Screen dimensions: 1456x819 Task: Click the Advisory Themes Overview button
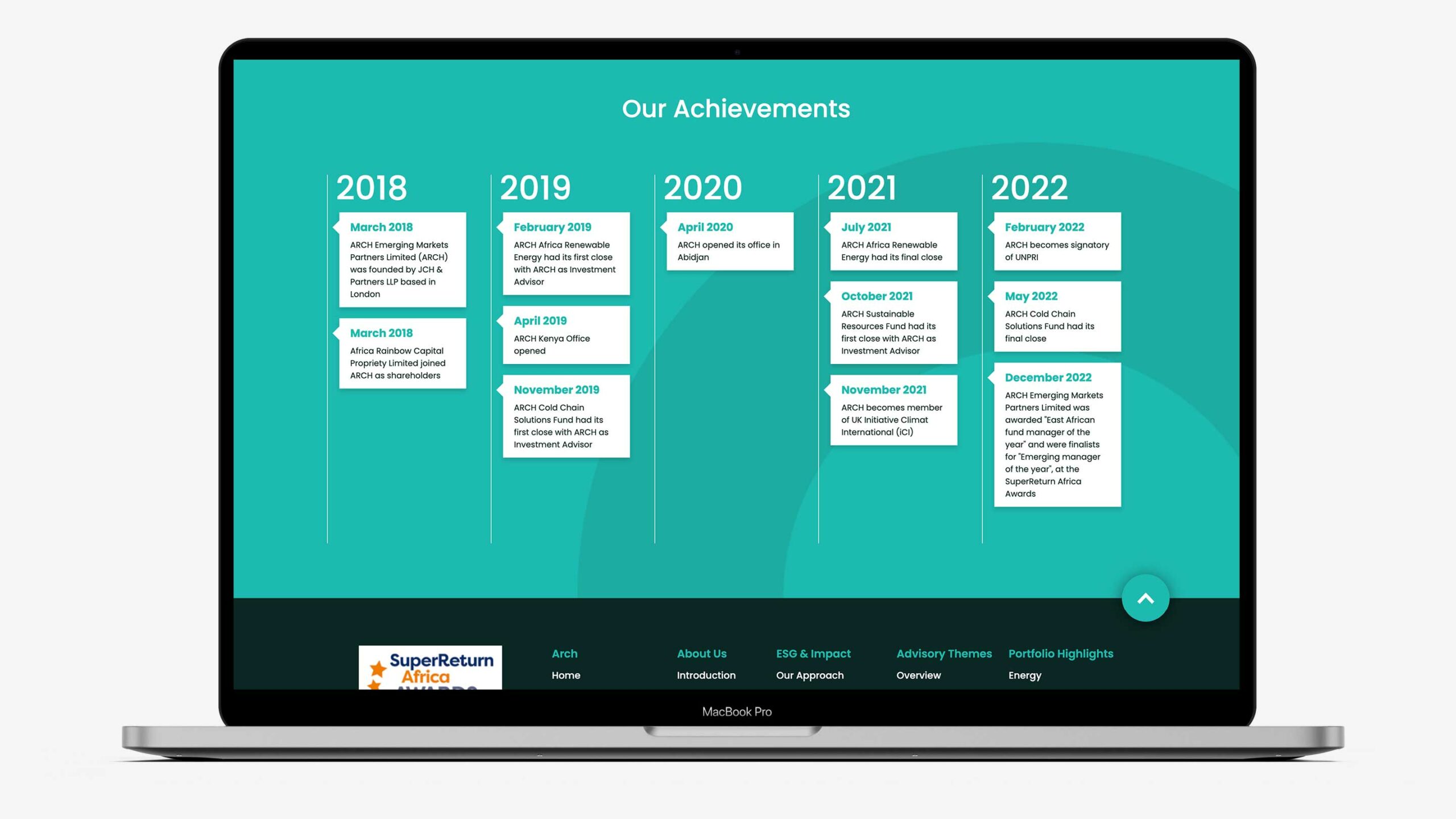pyautogui.click(x=919, y=675)
